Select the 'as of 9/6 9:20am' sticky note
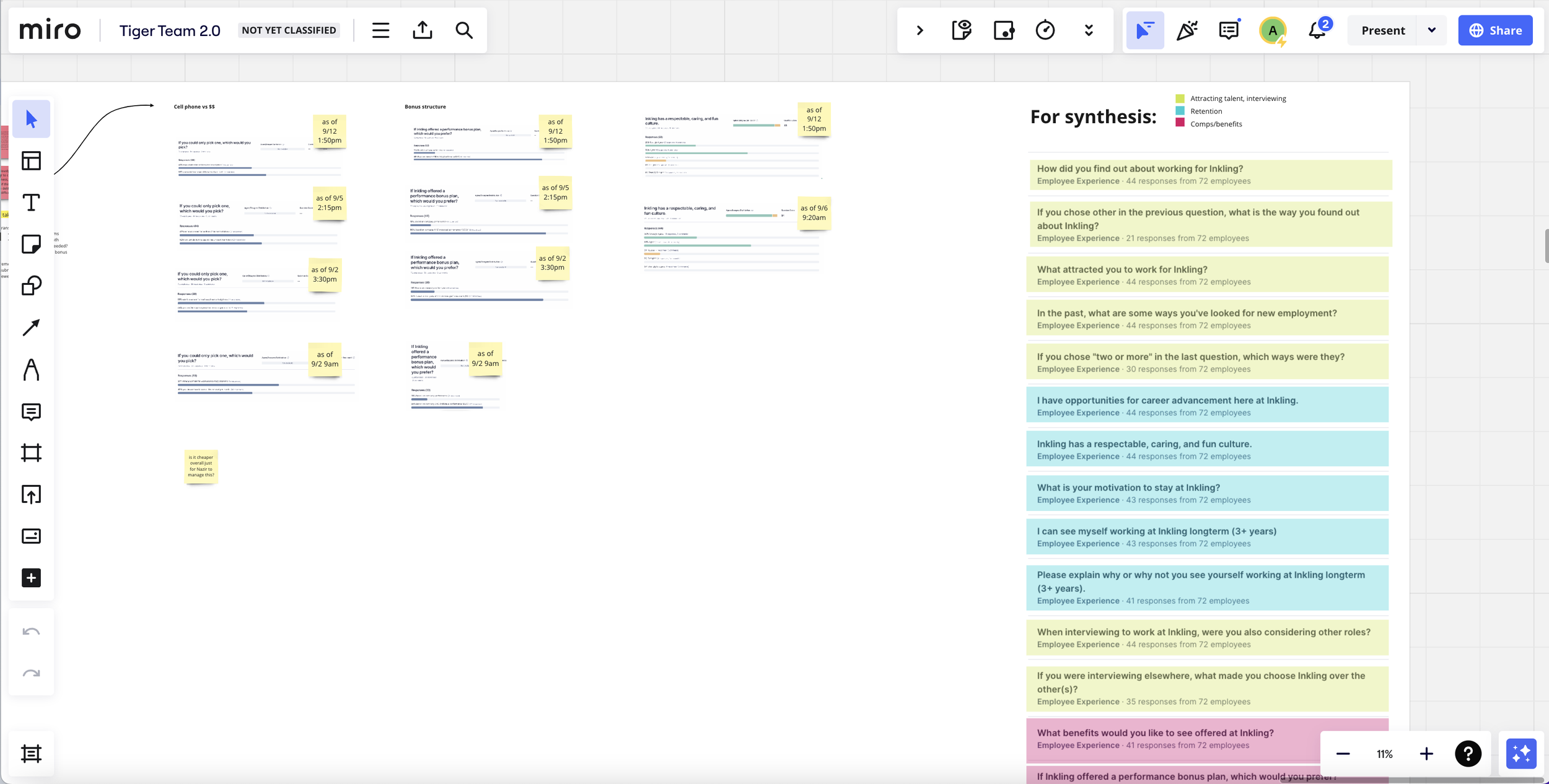The width and height of the screenshot is (1549, 784). tap(814, 213)
